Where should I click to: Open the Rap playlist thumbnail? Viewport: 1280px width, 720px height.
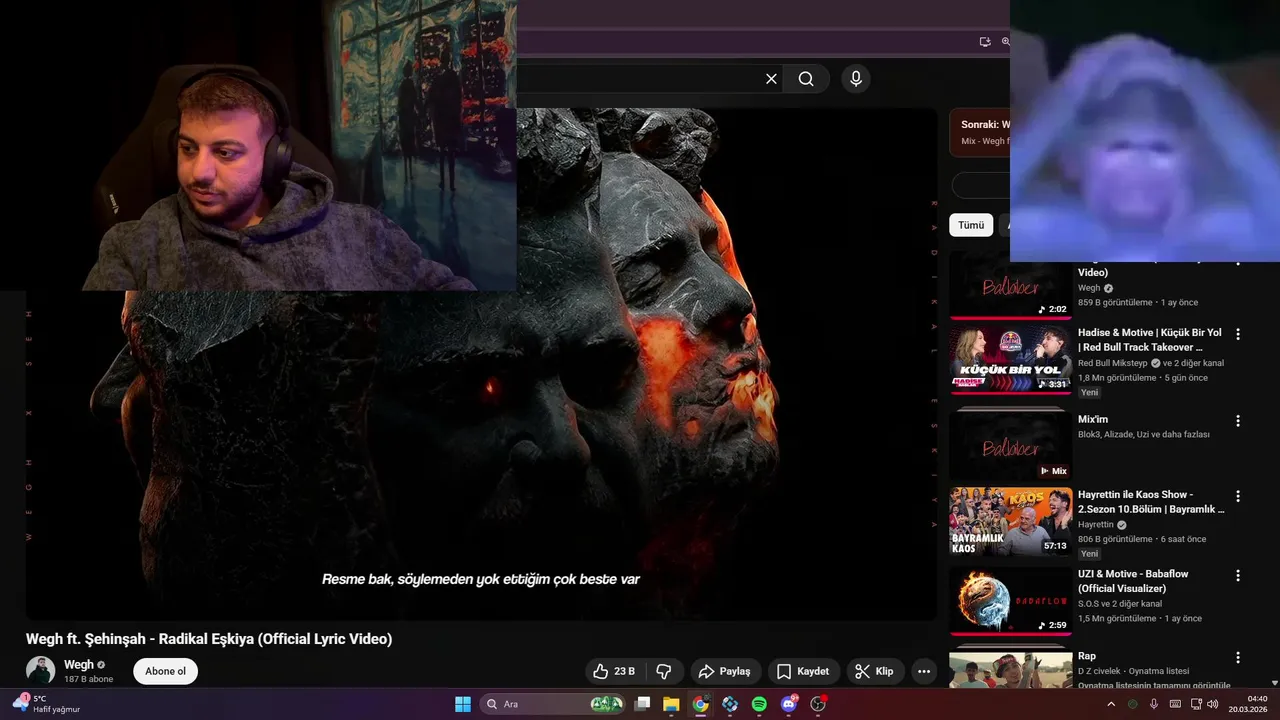[1010, 670]
